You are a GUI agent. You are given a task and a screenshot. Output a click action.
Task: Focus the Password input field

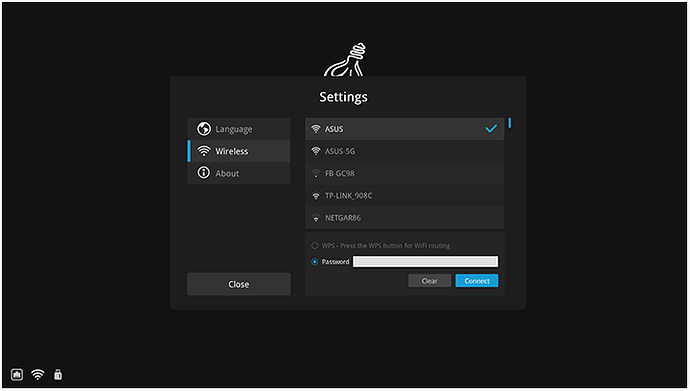point(426,262)
